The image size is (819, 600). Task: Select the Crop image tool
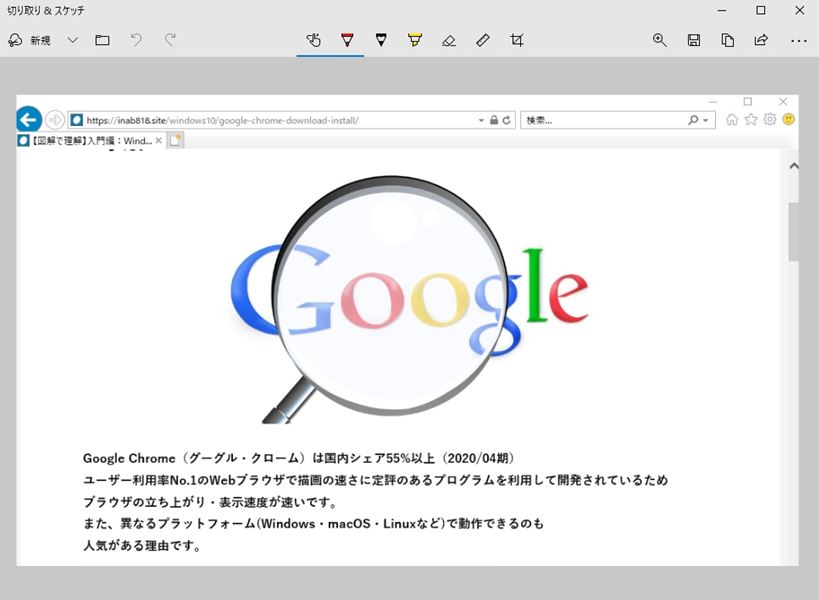tap(517, 40)
